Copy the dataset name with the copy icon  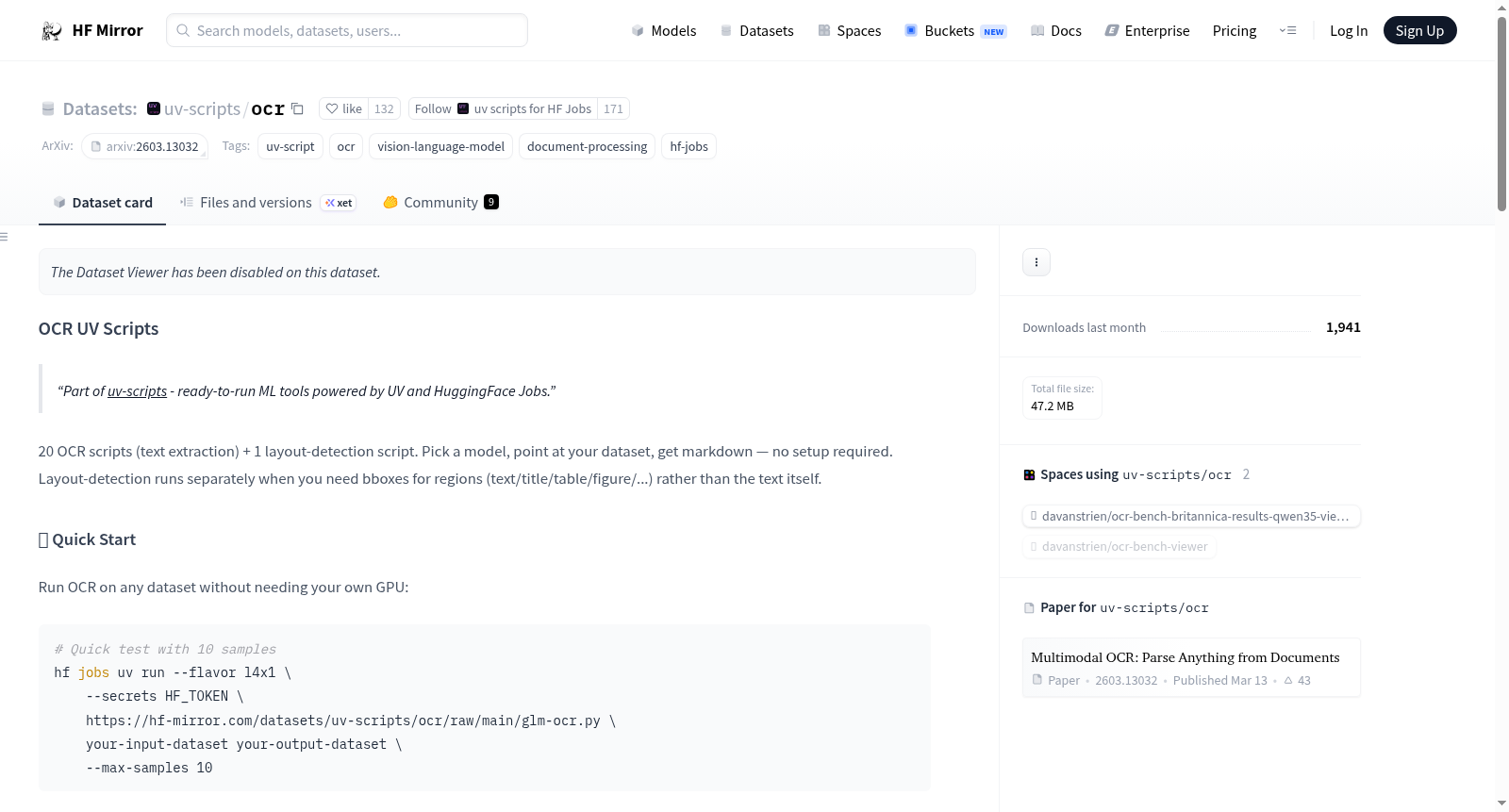297,108
